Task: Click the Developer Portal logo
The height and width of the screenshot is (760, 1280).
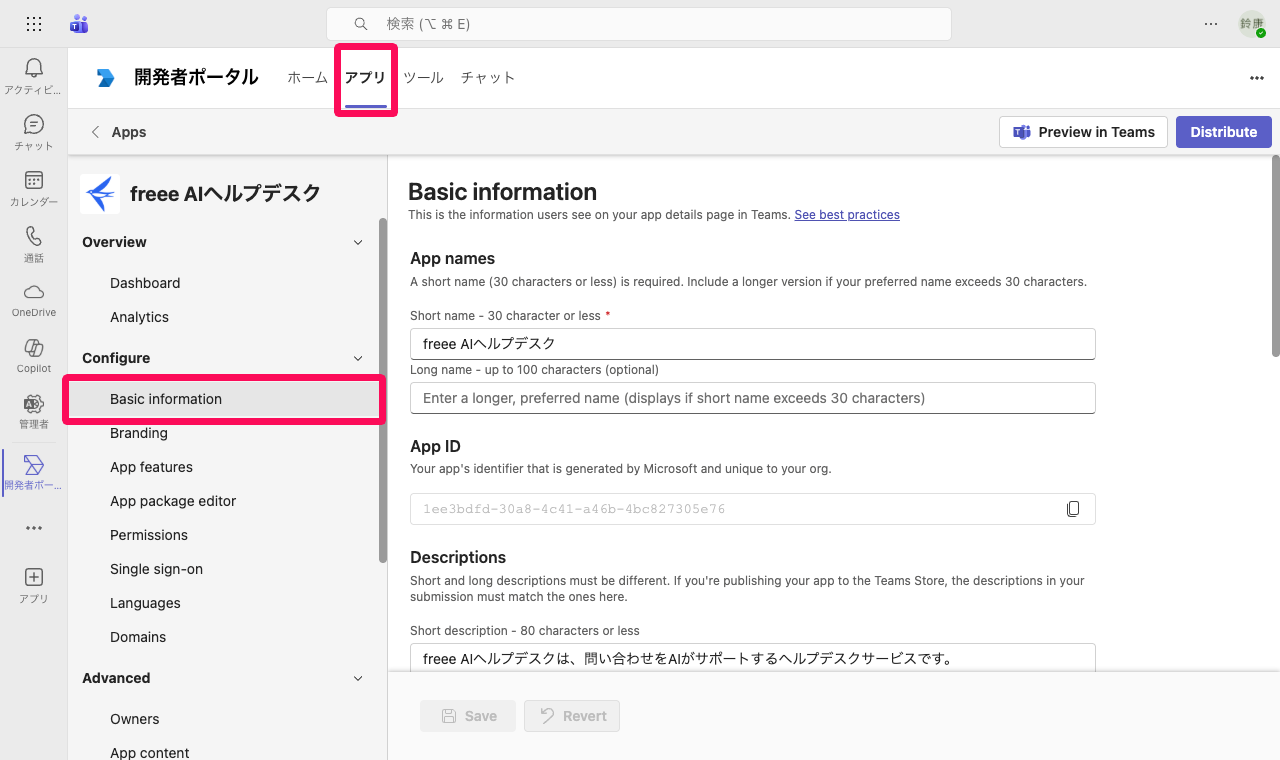Action: click(106, 78)
